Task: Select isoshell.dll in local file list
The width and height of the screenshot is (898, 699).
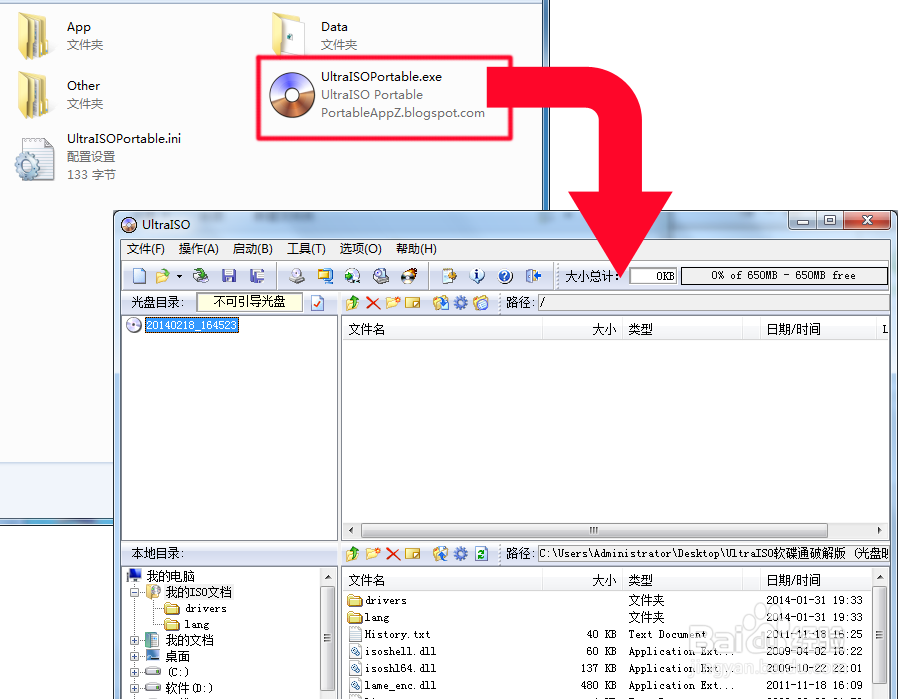Action: (400, 651)
